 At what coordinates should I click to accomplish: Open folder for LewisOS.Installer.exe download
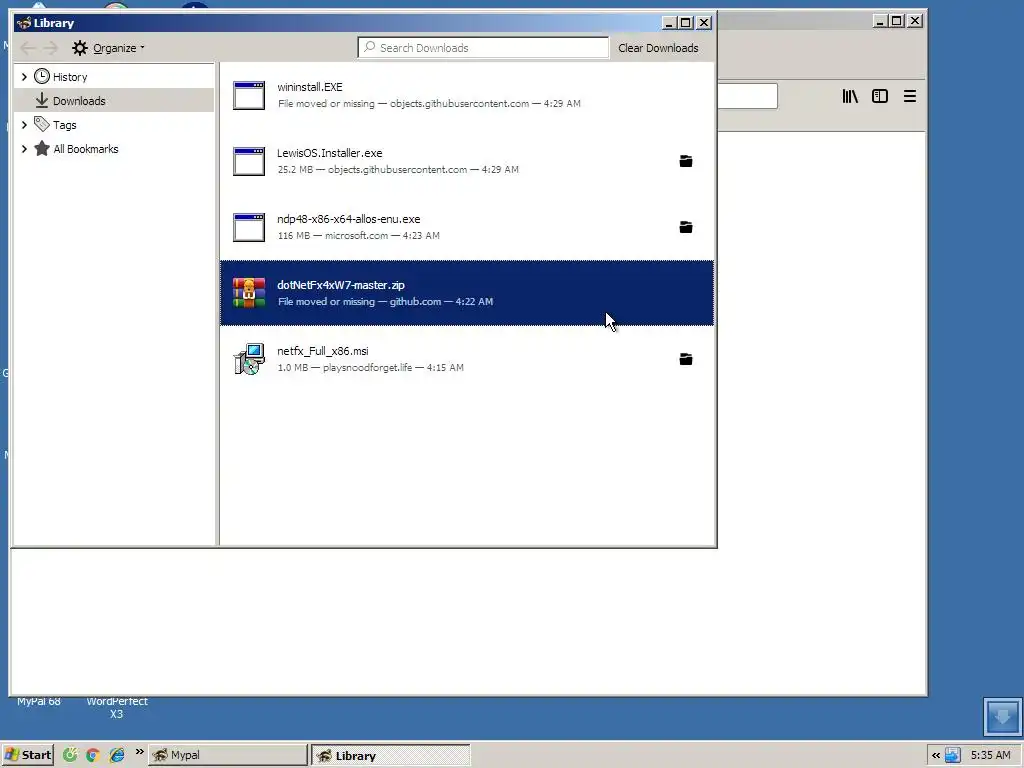686,161
